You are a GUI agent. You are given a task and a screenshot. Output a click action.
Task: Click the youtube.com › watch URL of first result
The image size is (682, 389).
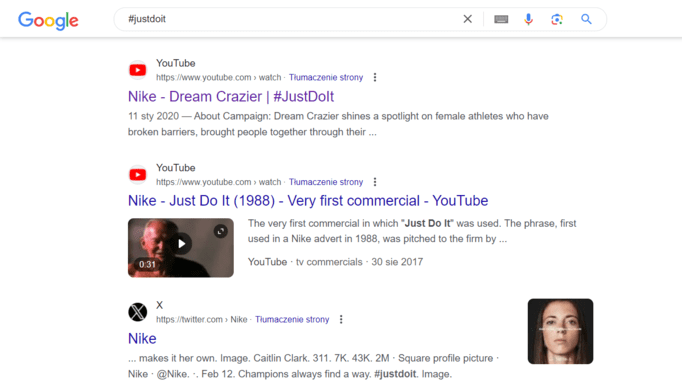pos(219,77)
